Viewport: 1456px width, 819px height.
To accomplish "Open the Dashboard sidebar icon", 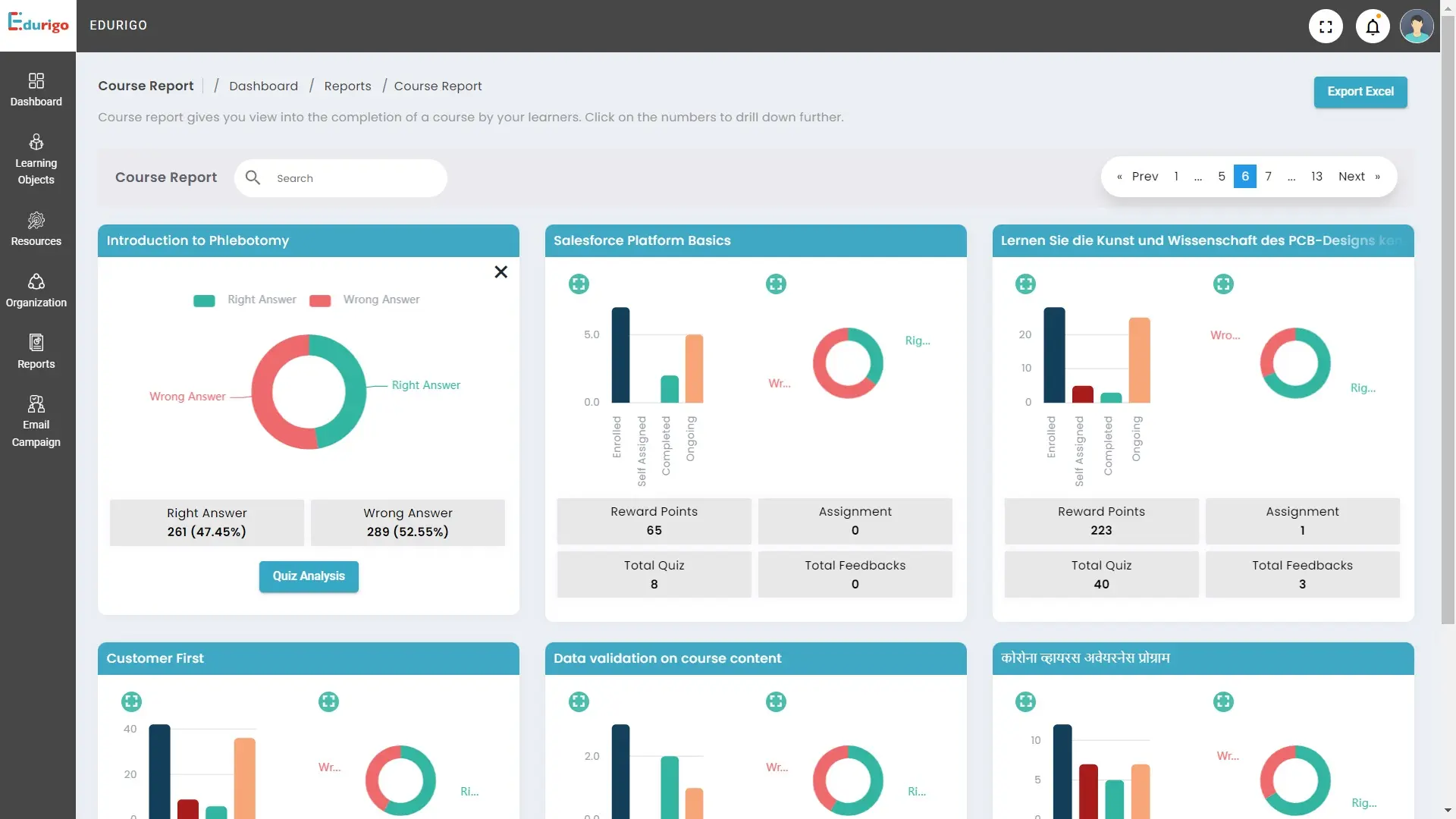I will tap(36, 89).
